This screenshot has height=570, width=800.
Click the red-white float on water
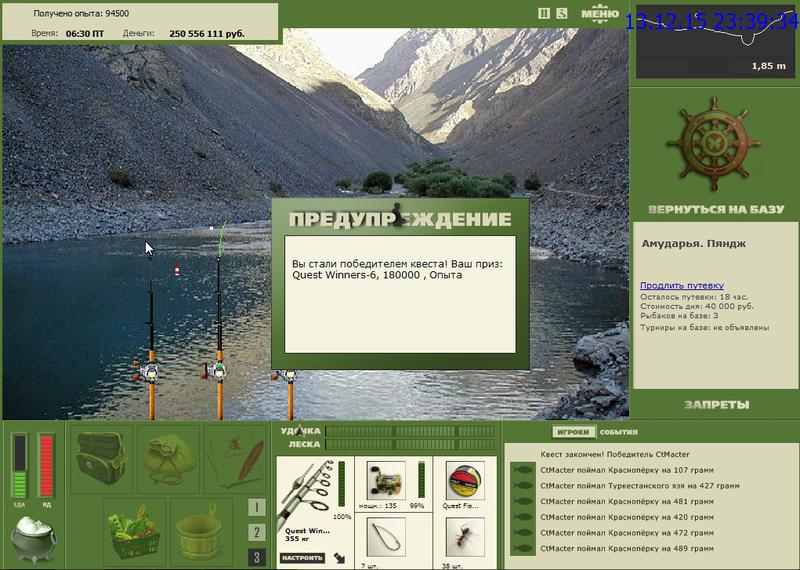click(177, 270)
